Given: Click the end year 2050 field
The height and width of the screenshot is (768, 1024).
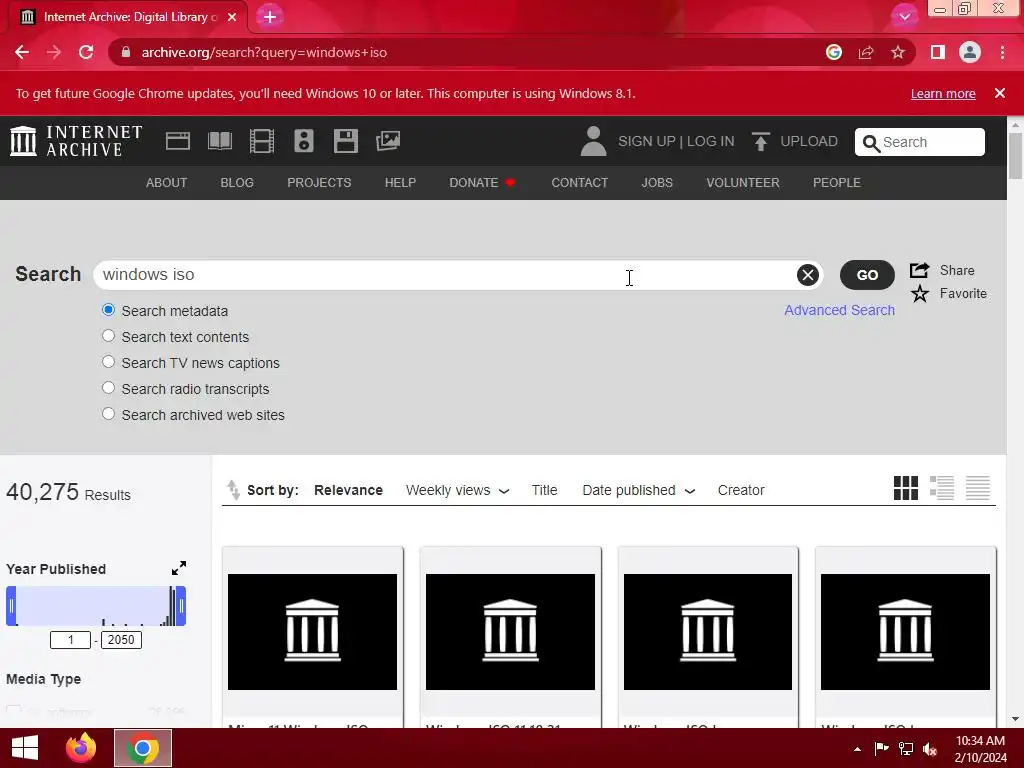Looking at the screenshot, I should [x=121, y=640].
